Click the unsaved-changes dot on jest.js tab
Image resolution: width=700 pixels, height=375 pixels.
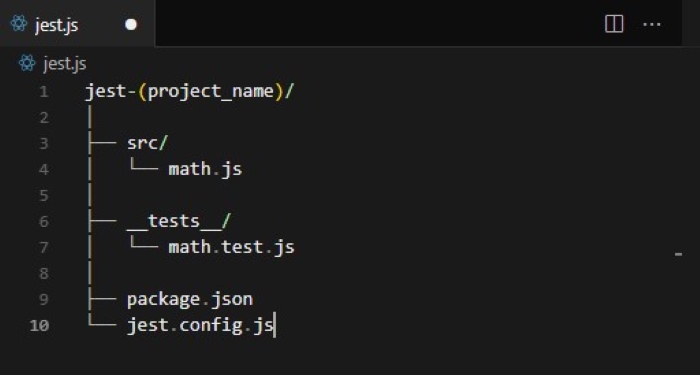click(x=131, y=25)
